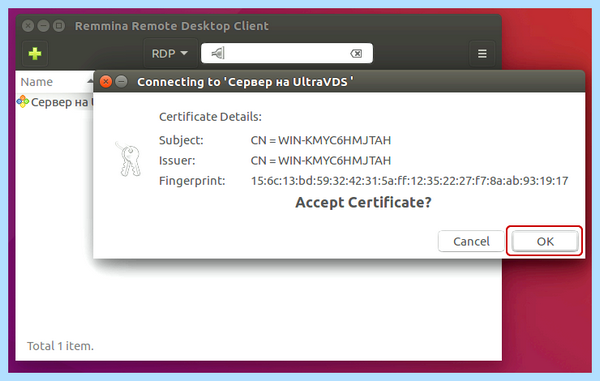Click the 'Certificate Details:' label
600x381 pixels.
[210, 117]
